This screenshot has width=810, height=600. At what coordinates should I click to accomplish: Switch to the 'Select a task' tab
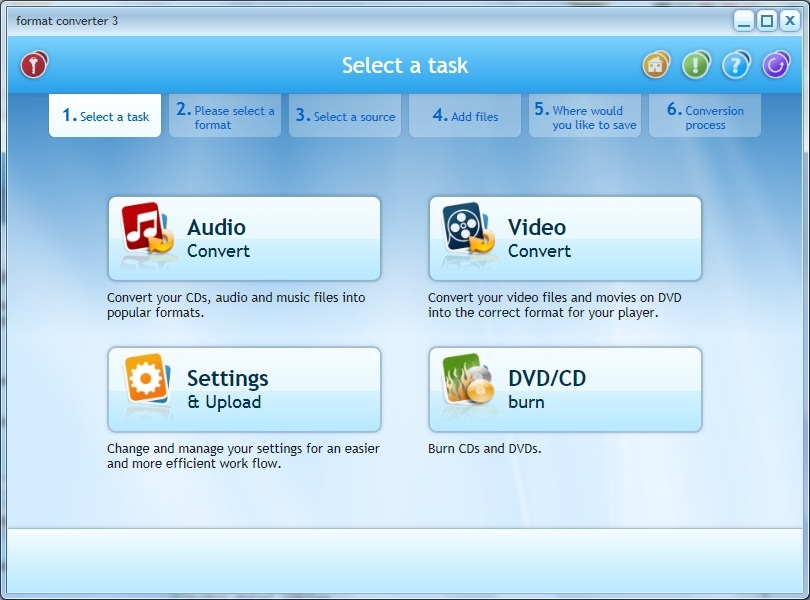104,115
